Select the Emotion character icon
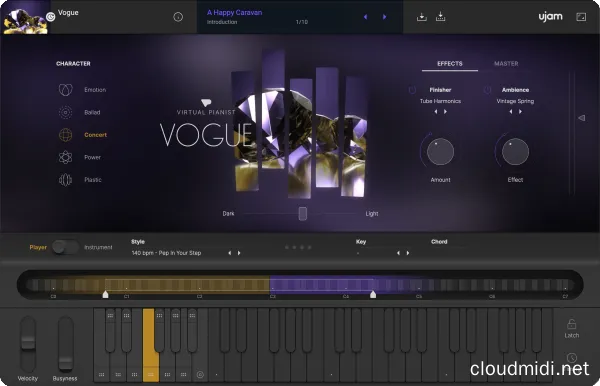 tap(65, 90)
